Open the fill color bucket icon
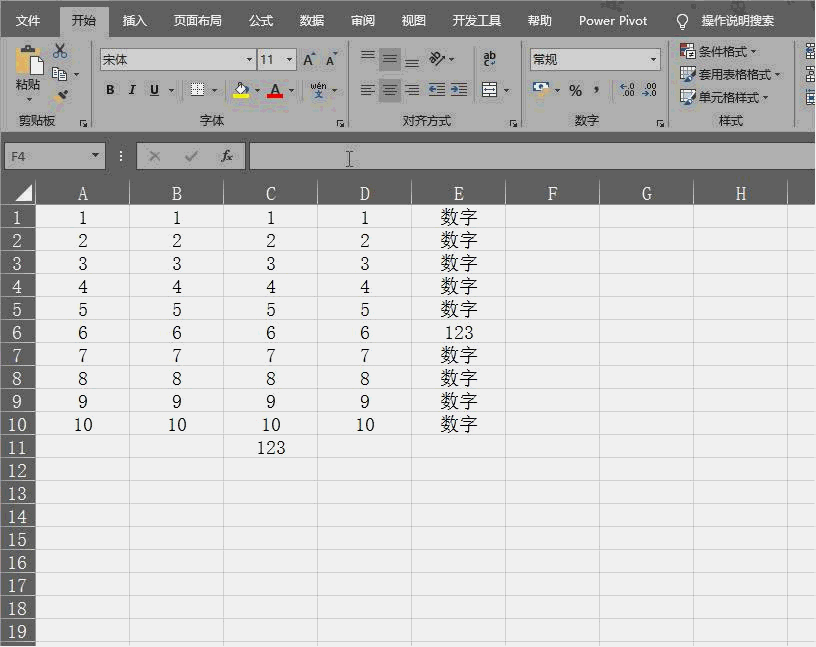This screenshot has height=647, width=816. [240, 90]
